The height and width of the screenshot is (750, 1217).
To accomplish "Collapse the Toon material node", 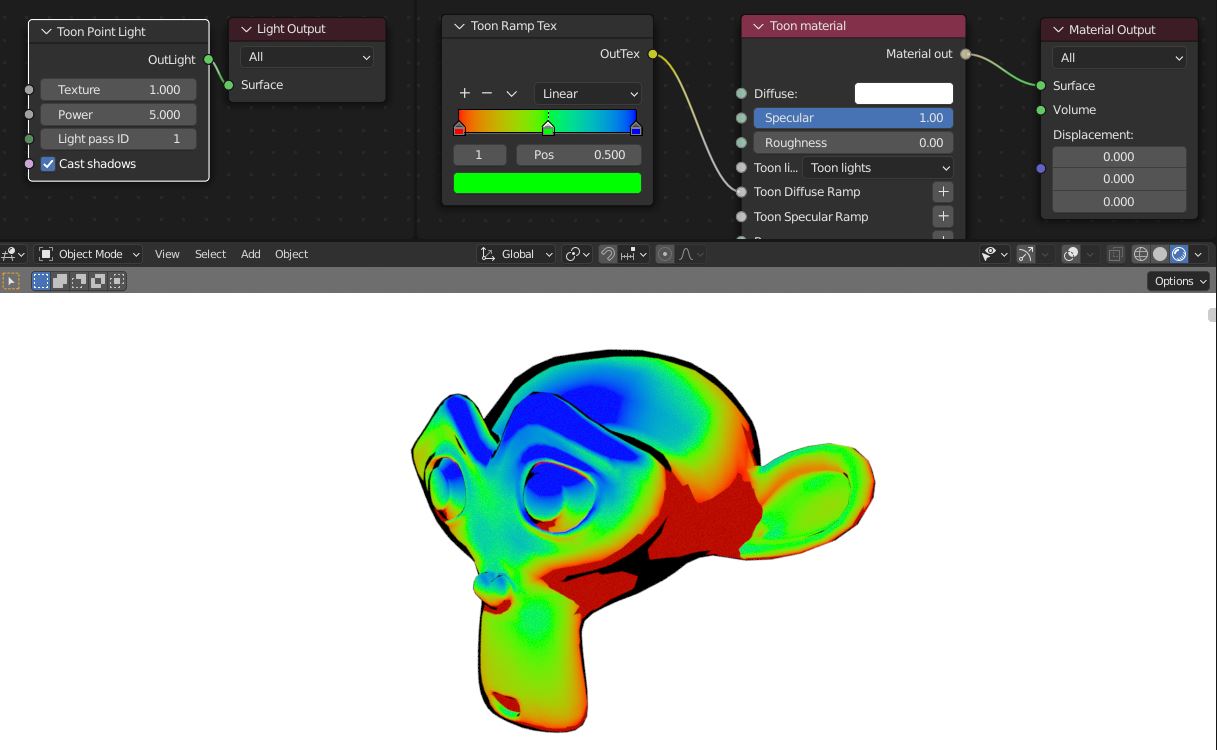I will pos(759,26).
